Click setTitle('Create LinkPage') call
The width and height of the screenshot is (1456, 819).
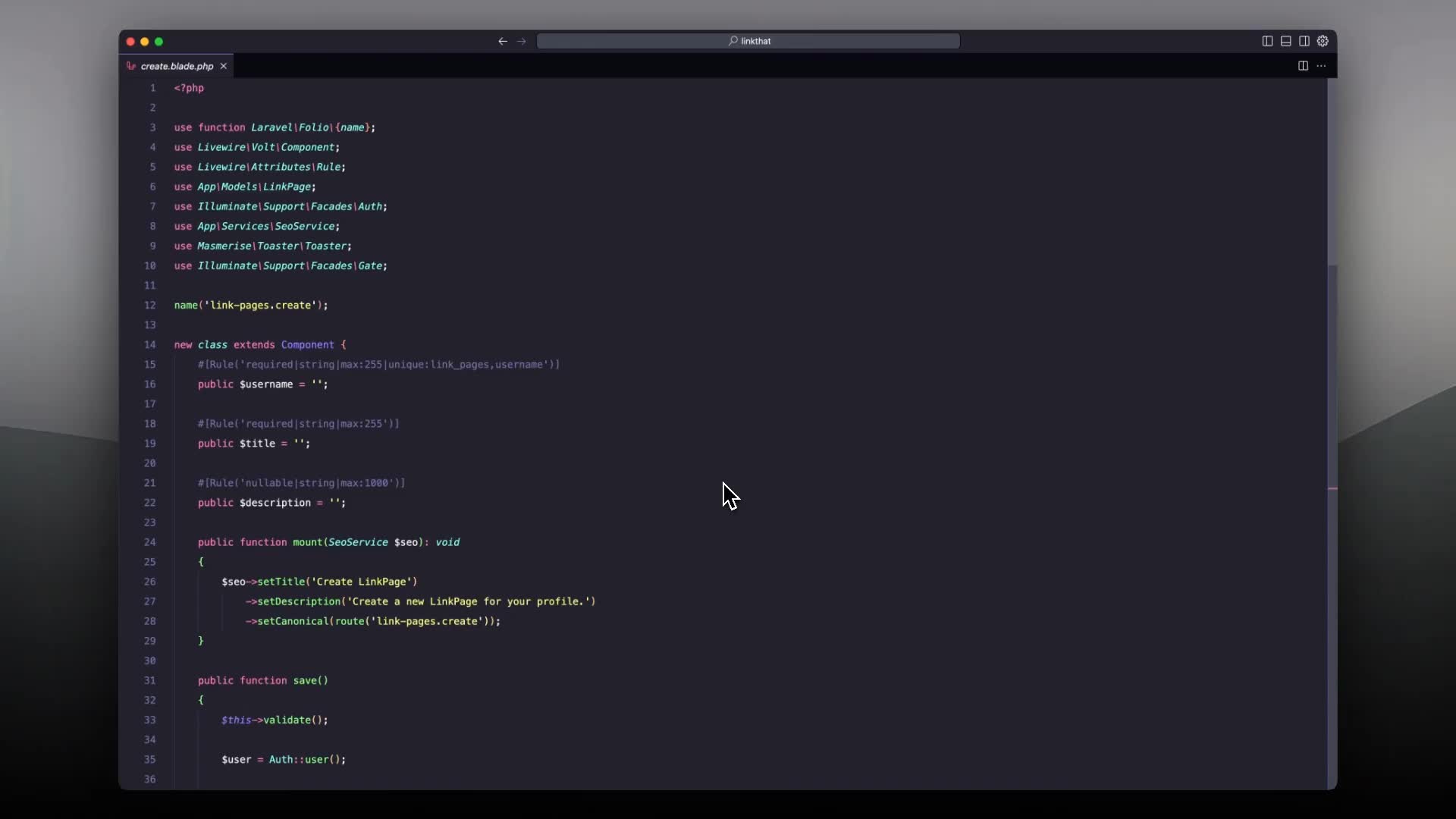click(337, 582)
